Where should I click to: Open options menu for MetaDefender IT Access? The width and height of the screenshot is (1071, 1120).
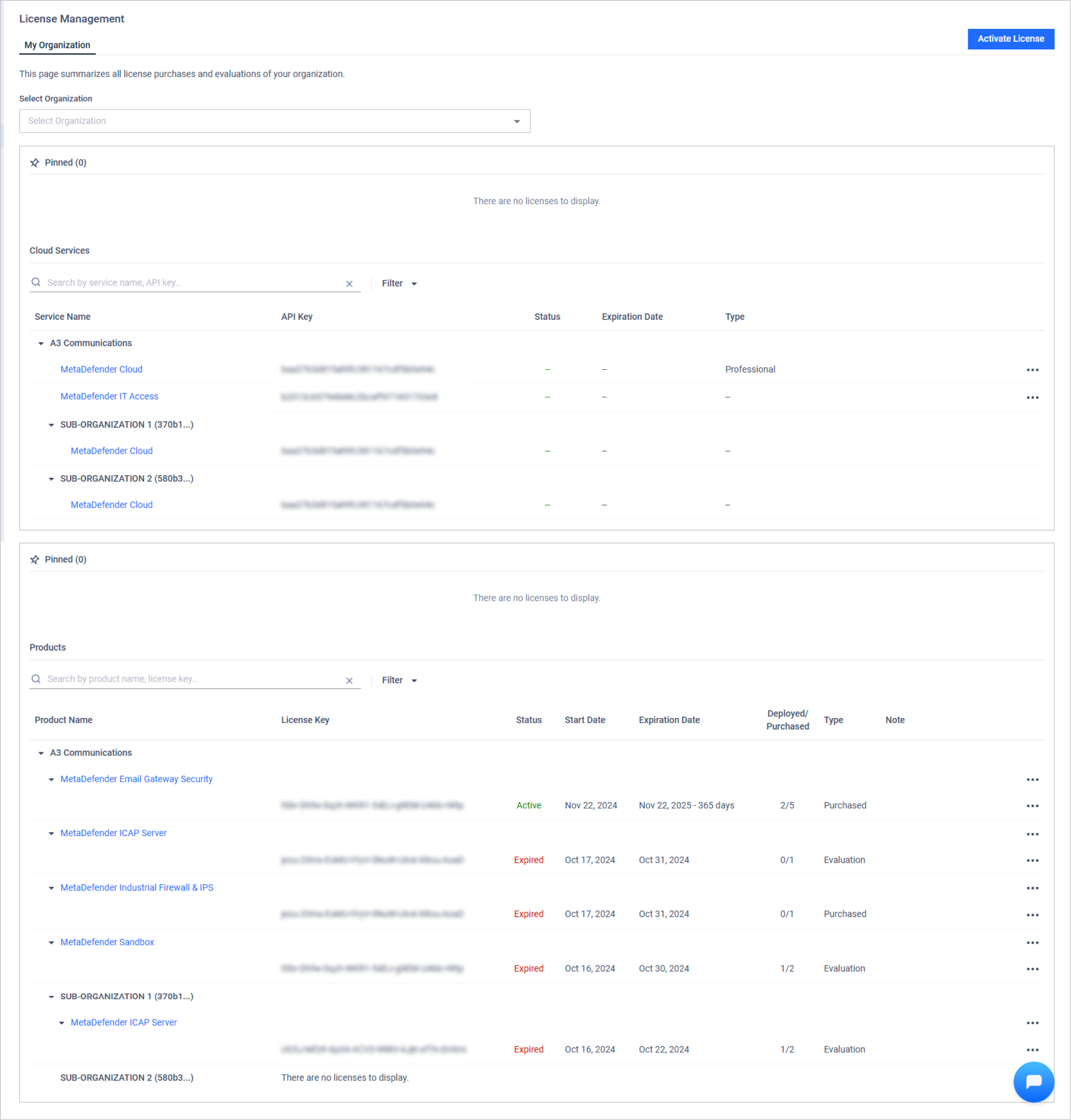1032,397
